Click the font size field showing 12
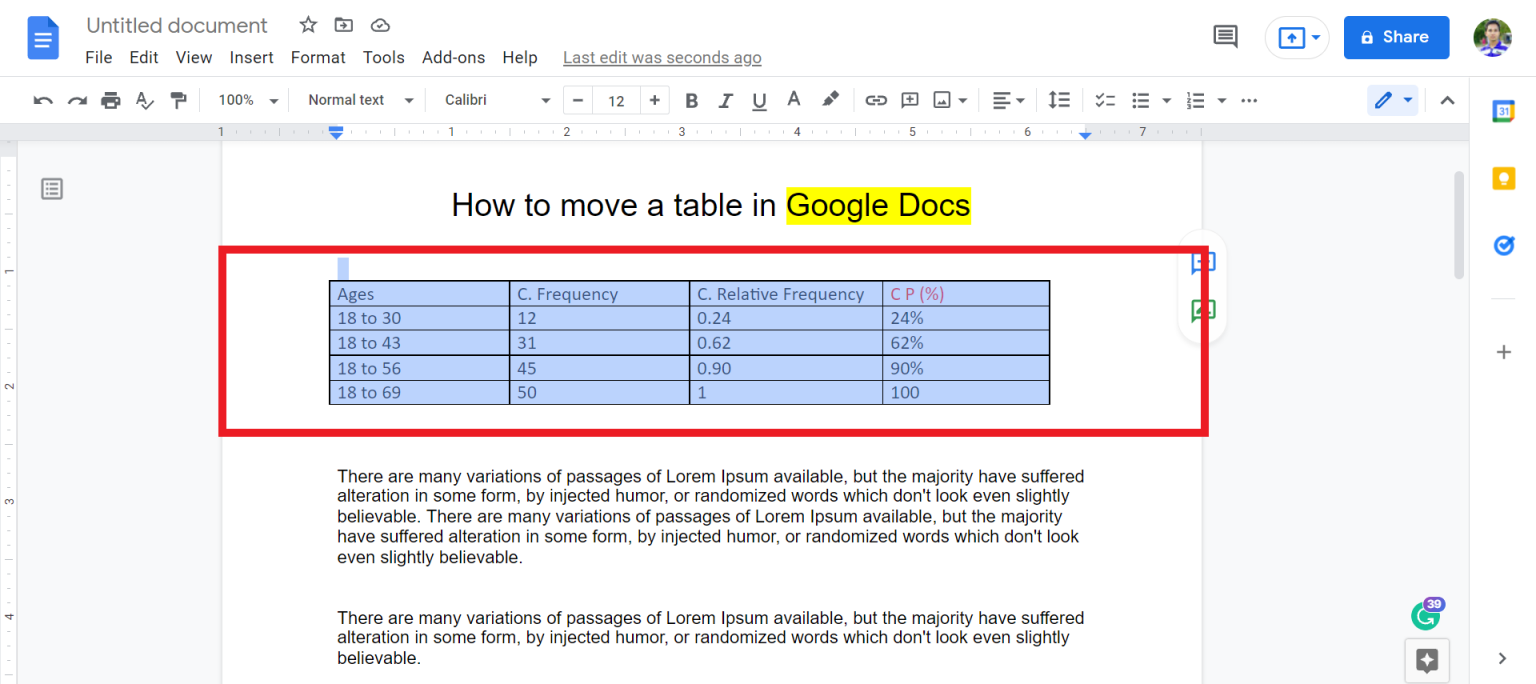 coord(616,100)
